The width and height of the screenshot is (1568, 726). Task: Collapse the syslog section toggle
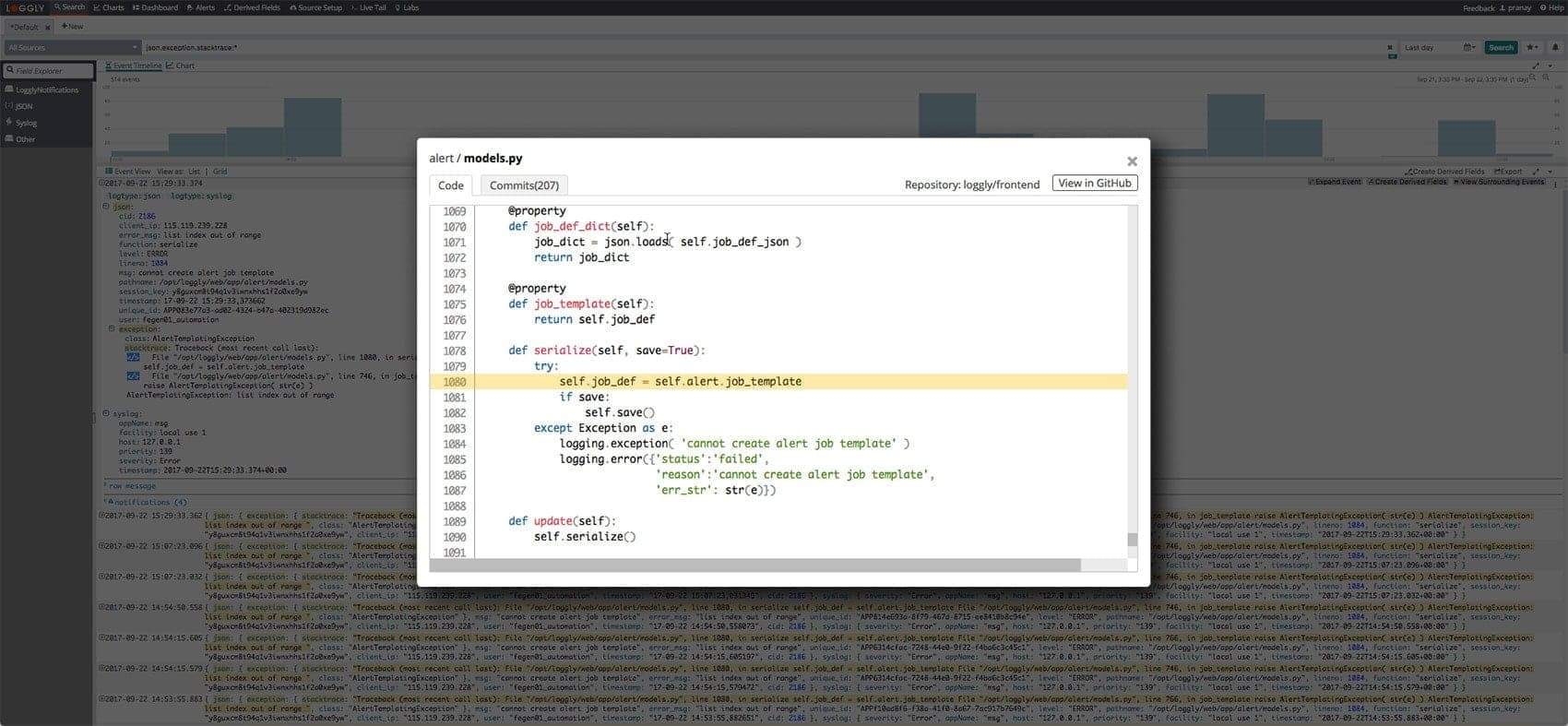106,413
